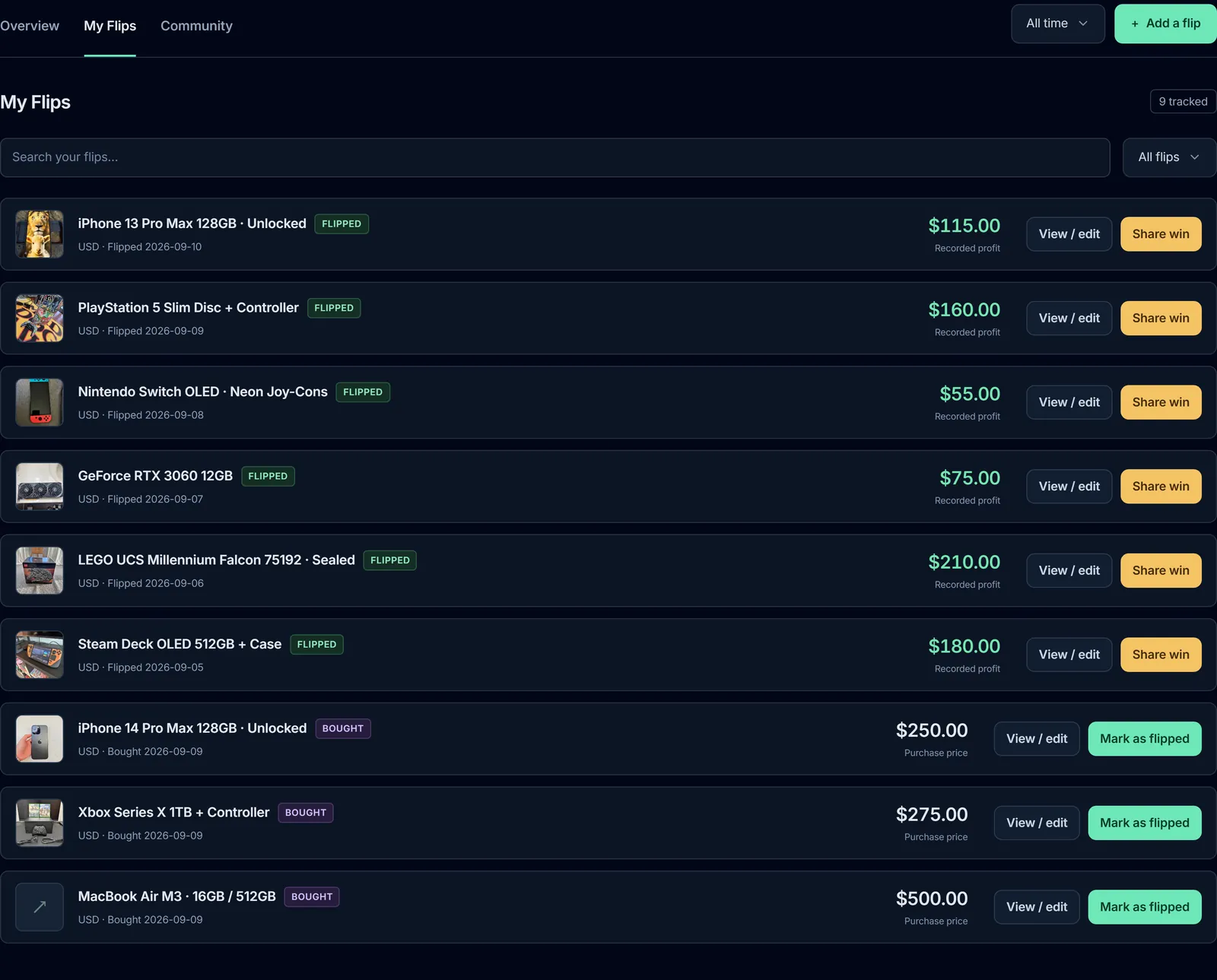This screenshot has height=980, width=1217.
Task: Click the $500.00 purchase price value
Action: pos(932,899)
